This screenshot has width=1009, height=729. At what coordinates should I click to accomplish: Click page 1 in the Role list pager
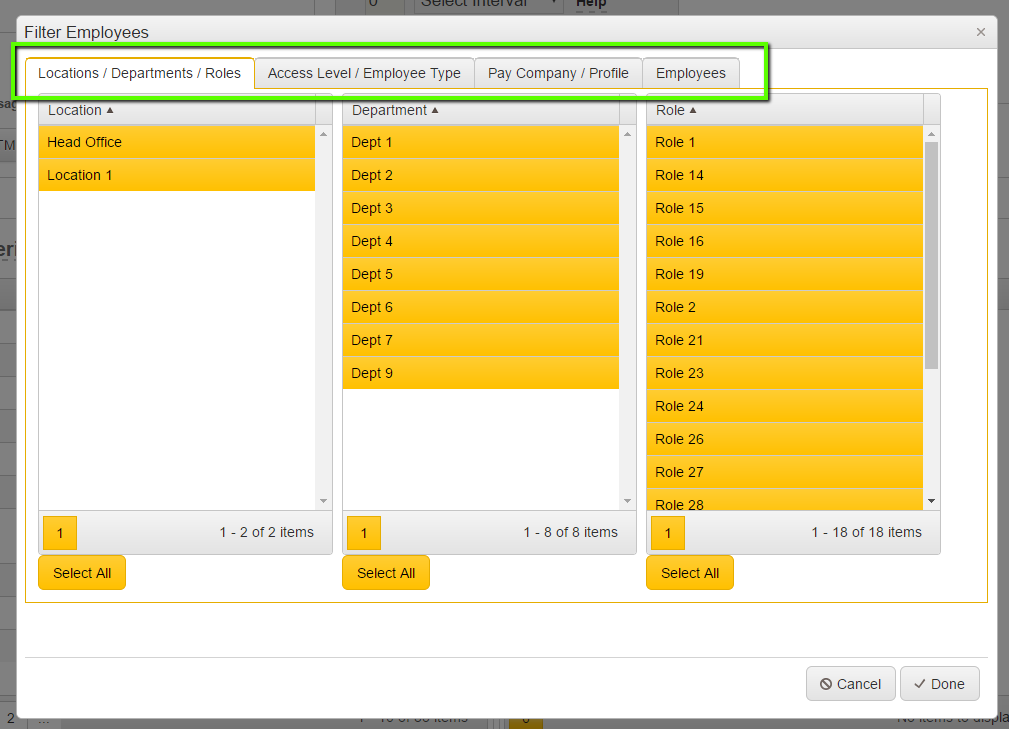(x=668, y=533)
